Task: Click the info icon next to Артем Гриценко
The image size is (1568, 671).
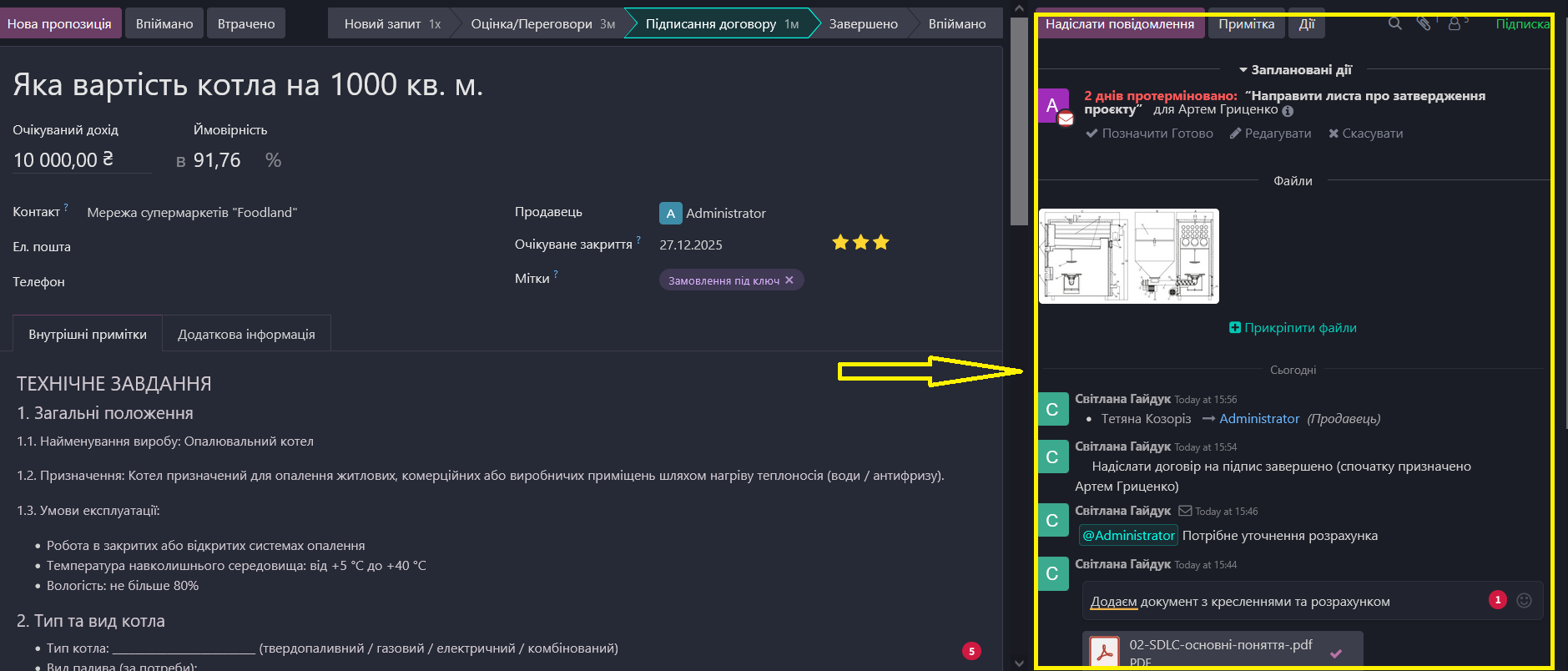Action: click(x=1288, y=111)
